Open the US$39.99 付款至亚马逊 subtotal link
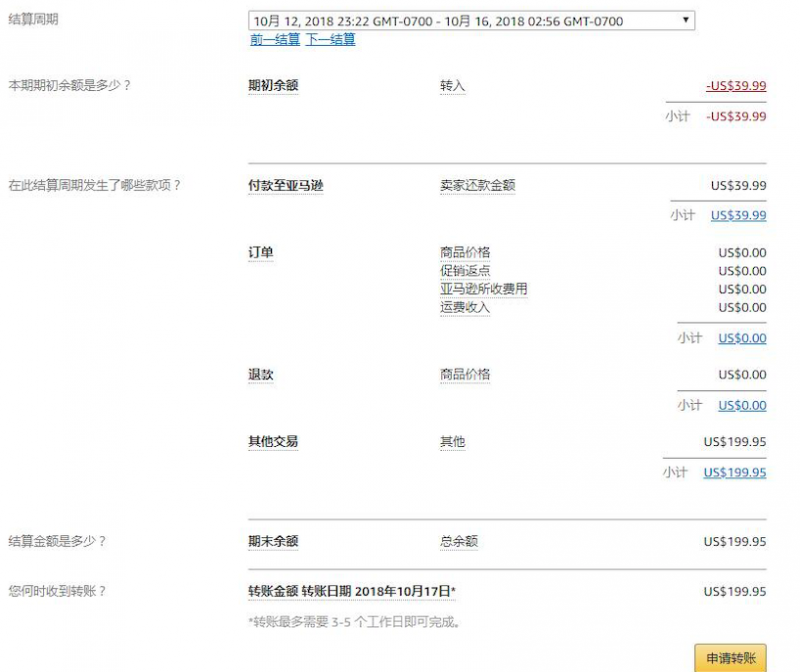This screenshot has width=800, height=672. coord(739,215)
